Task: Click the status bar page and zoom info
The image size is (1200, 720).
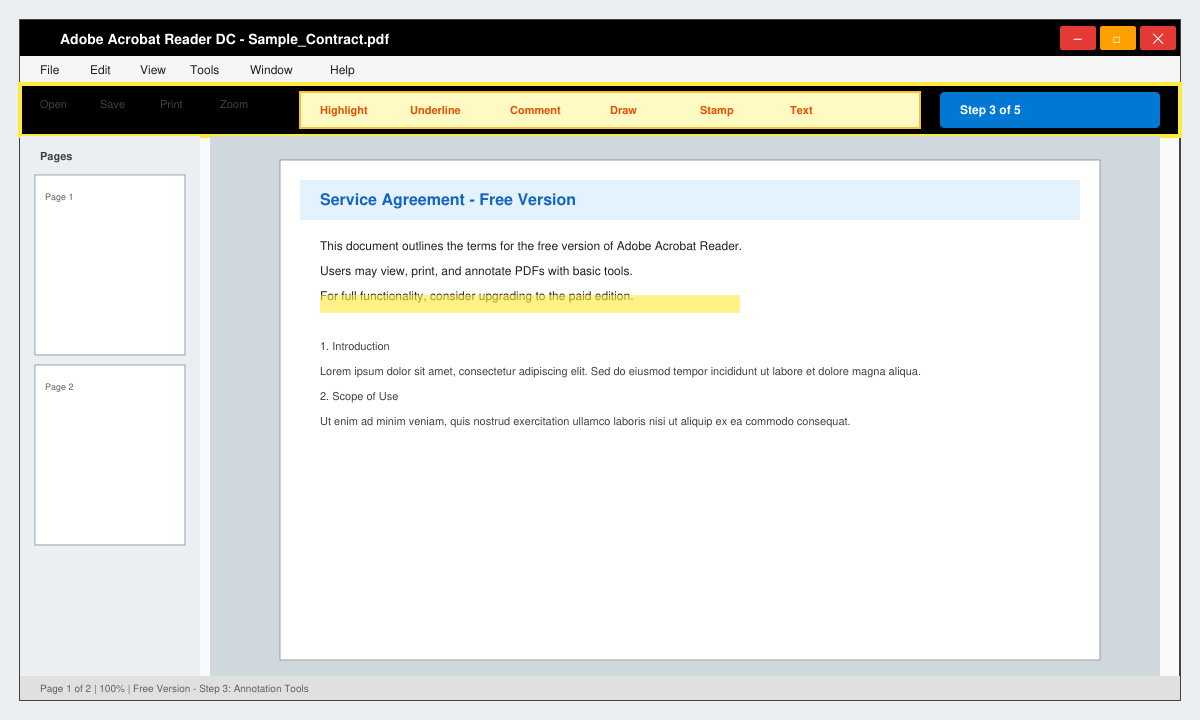Action: [x=174, y=688]
